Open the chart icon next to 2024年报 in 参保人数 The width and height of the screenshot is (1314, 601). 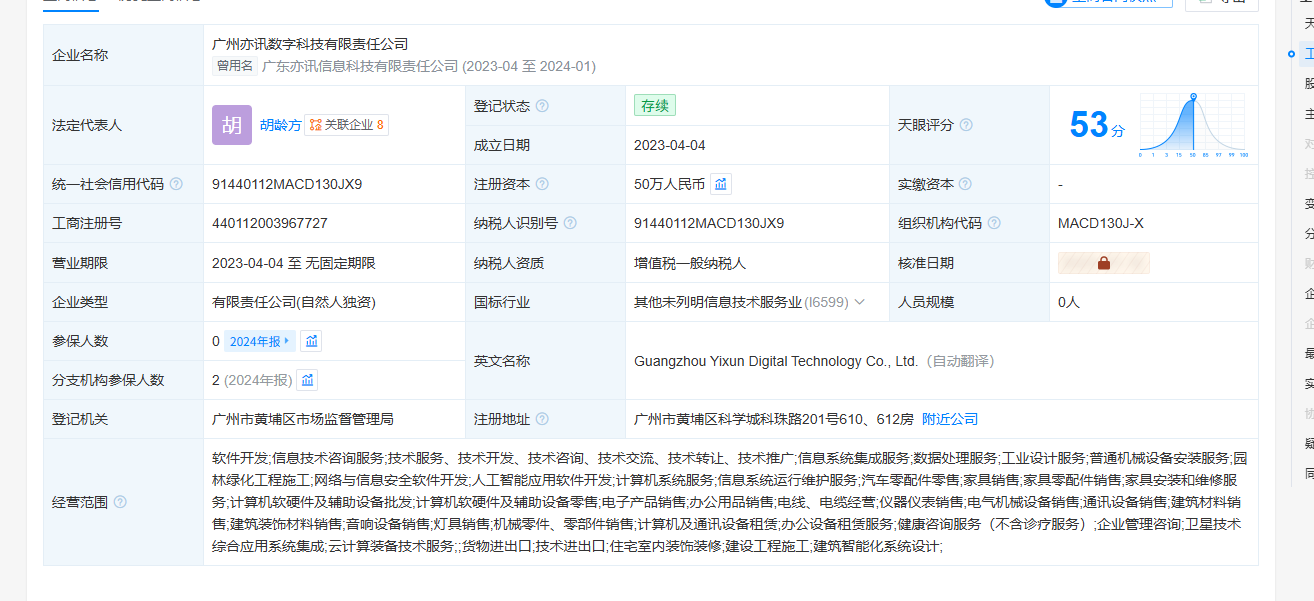pos(312,341)
